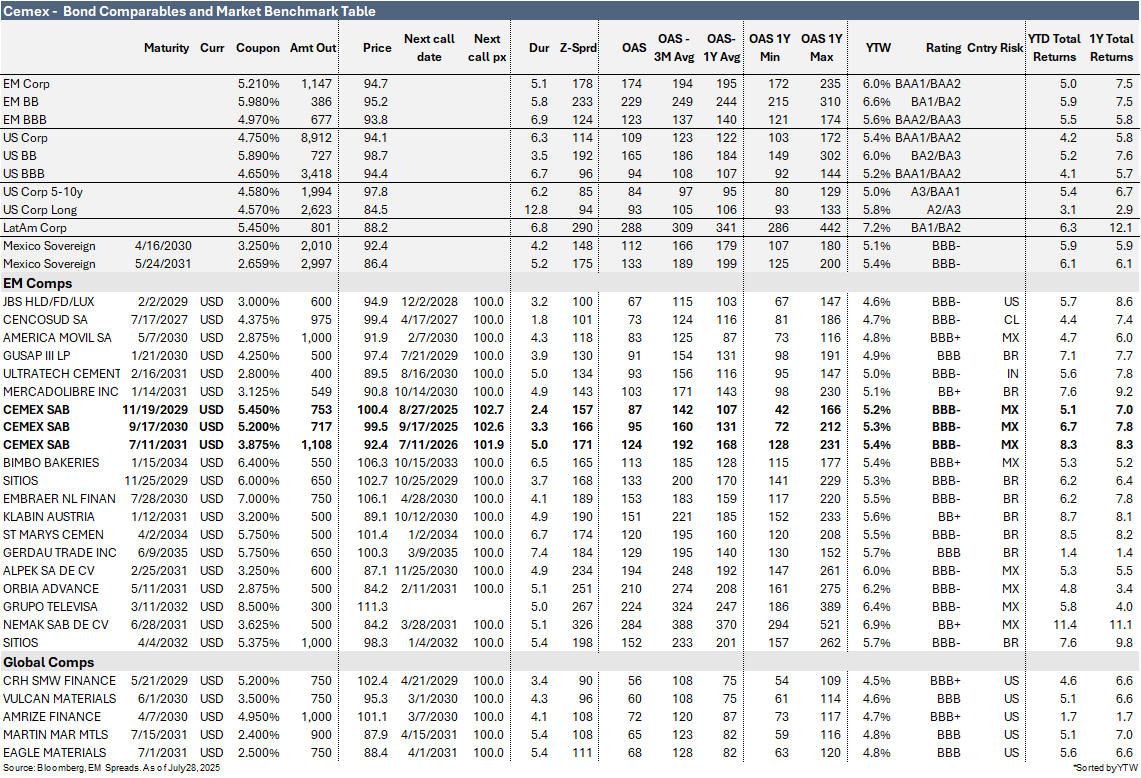This screenshot has width=1141, height=778.
Task: Select the CEMEX next call date '7/11/2026'
Action: click(429, 445)
